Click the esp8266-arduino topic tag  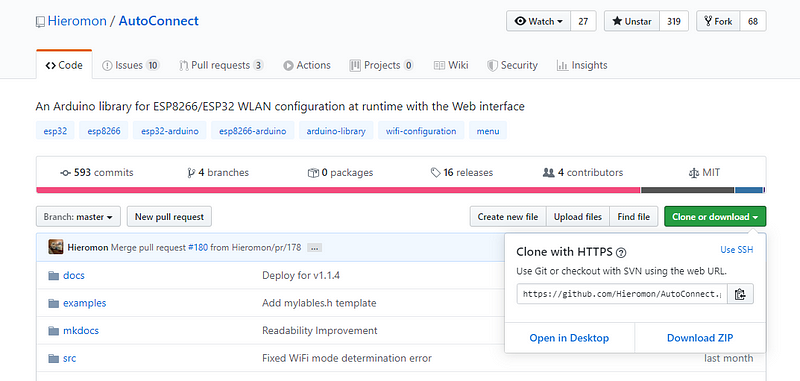(253, 131)
